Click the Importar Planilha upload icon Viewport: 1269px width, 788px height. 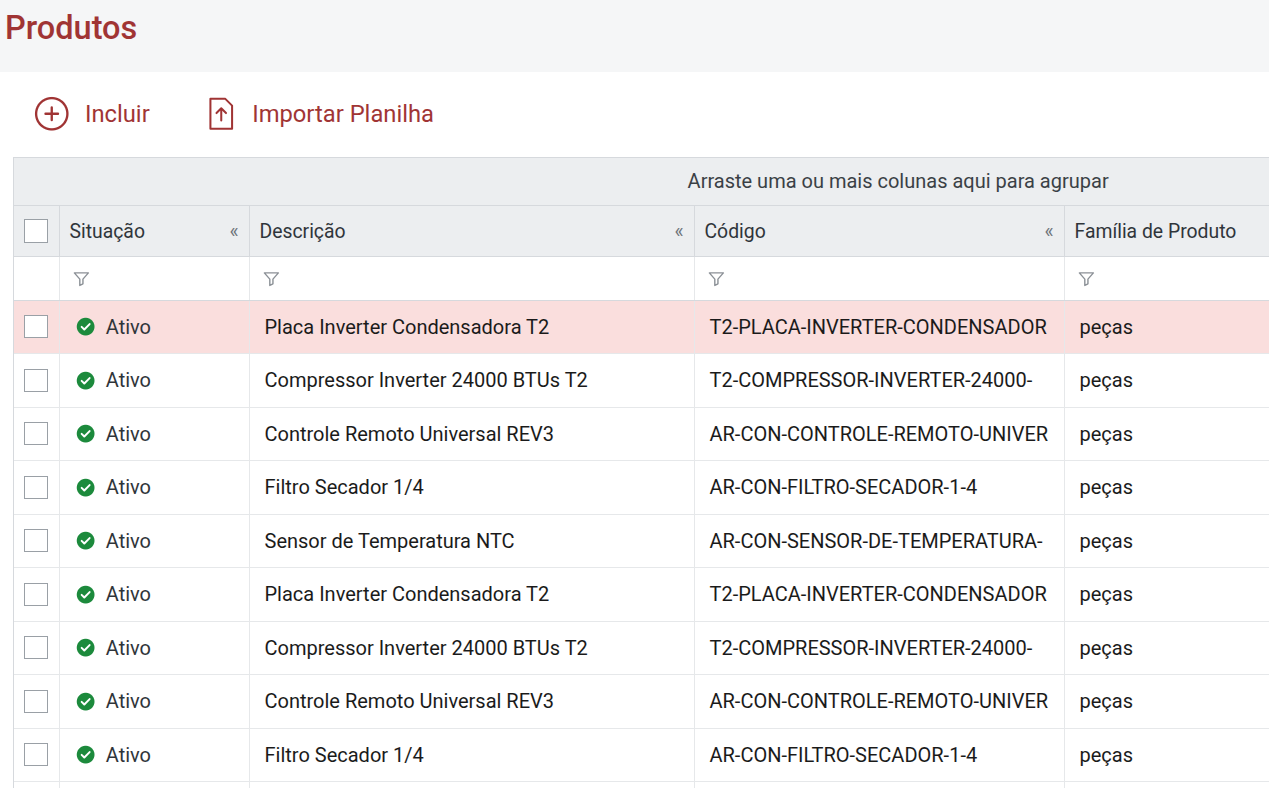[x=221, y=114]
